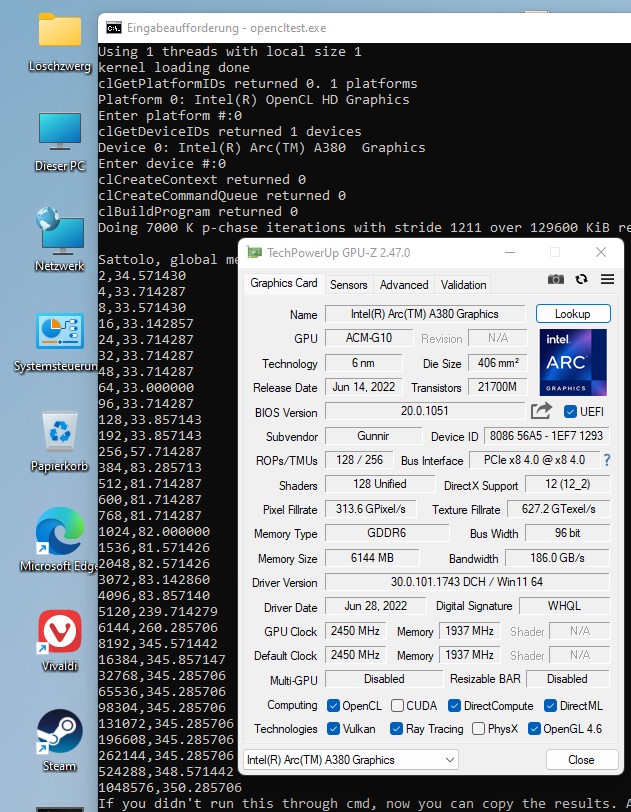Click the ACM-G10 GPU field

tap(369, 338)
